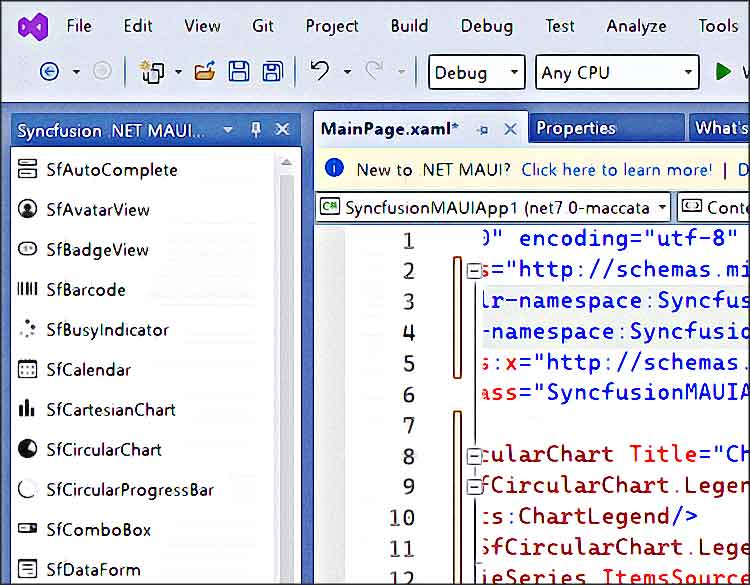
Task: Click the greyed Redo arrow
Action: point(374,71)
